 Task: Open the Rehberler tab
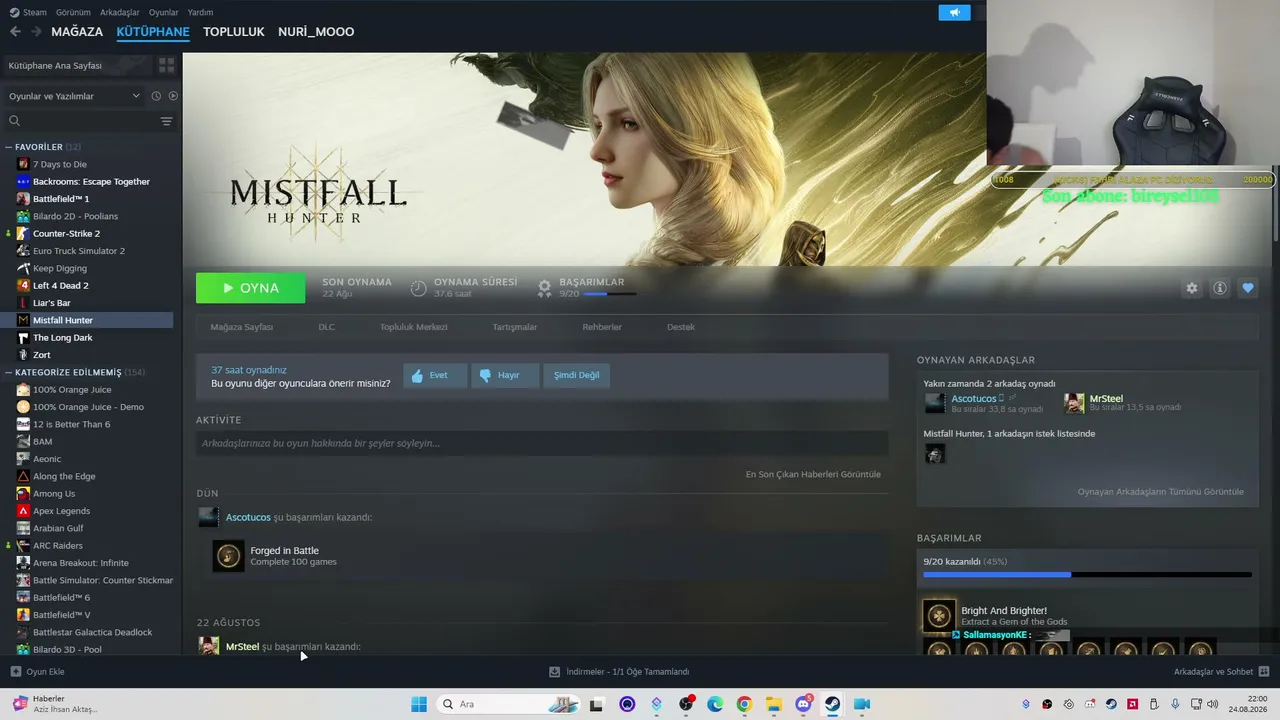pyautogui.click(x=602, y=327)
